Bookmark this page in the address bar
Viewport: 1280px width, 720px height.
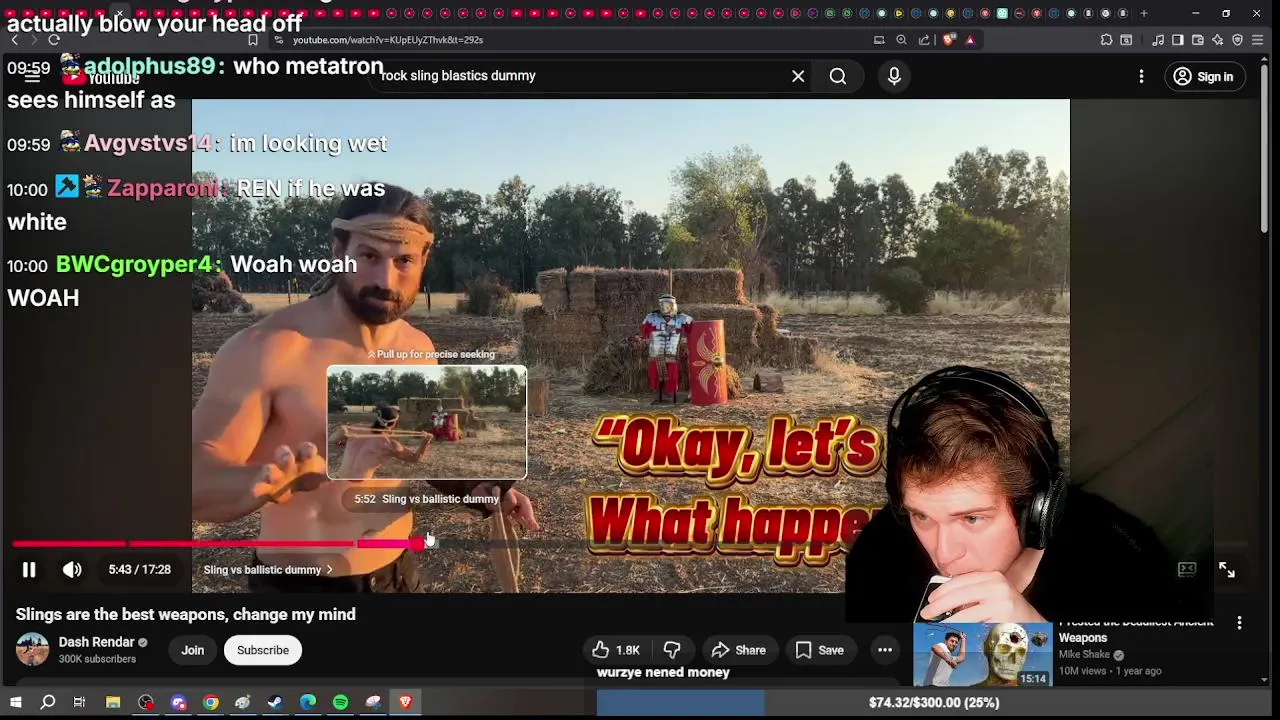tap(253, 40)
